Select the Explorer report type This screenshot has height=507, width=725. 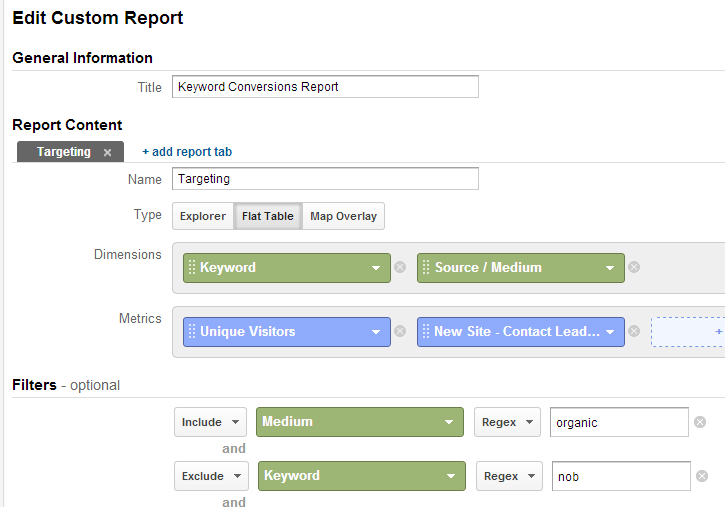pos(203,216)
